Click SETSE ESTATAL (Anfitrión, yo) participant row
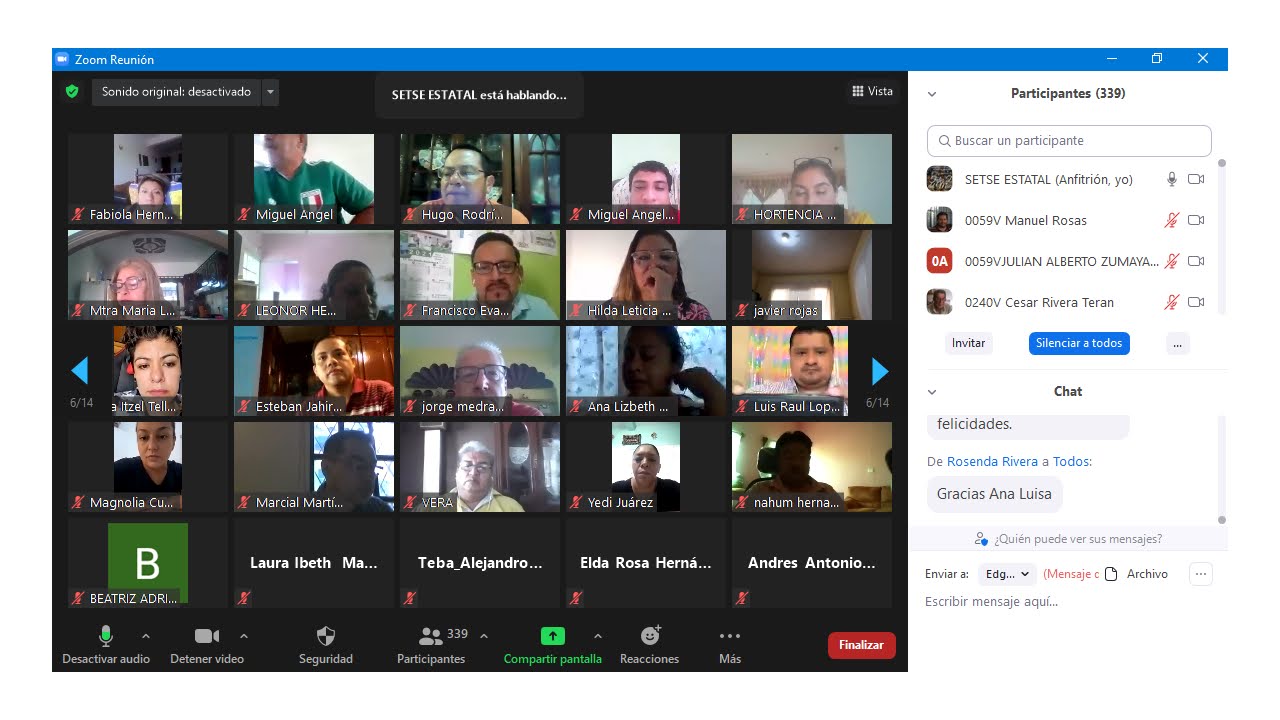This screenshot has width=1280, height=720. 1067,180
